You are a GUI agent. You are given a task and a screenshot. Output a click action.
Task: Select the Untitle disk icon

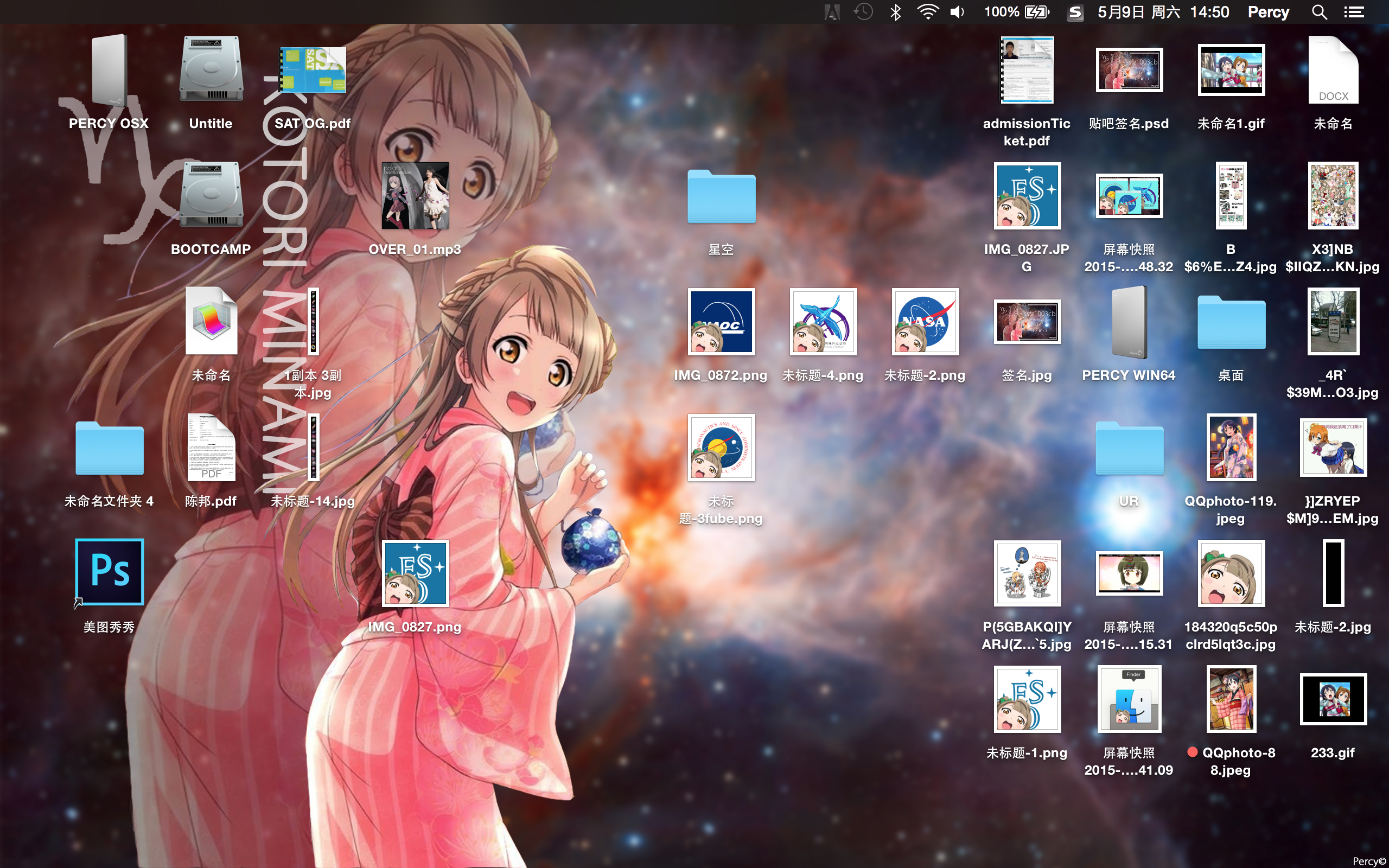click(211, 69)
